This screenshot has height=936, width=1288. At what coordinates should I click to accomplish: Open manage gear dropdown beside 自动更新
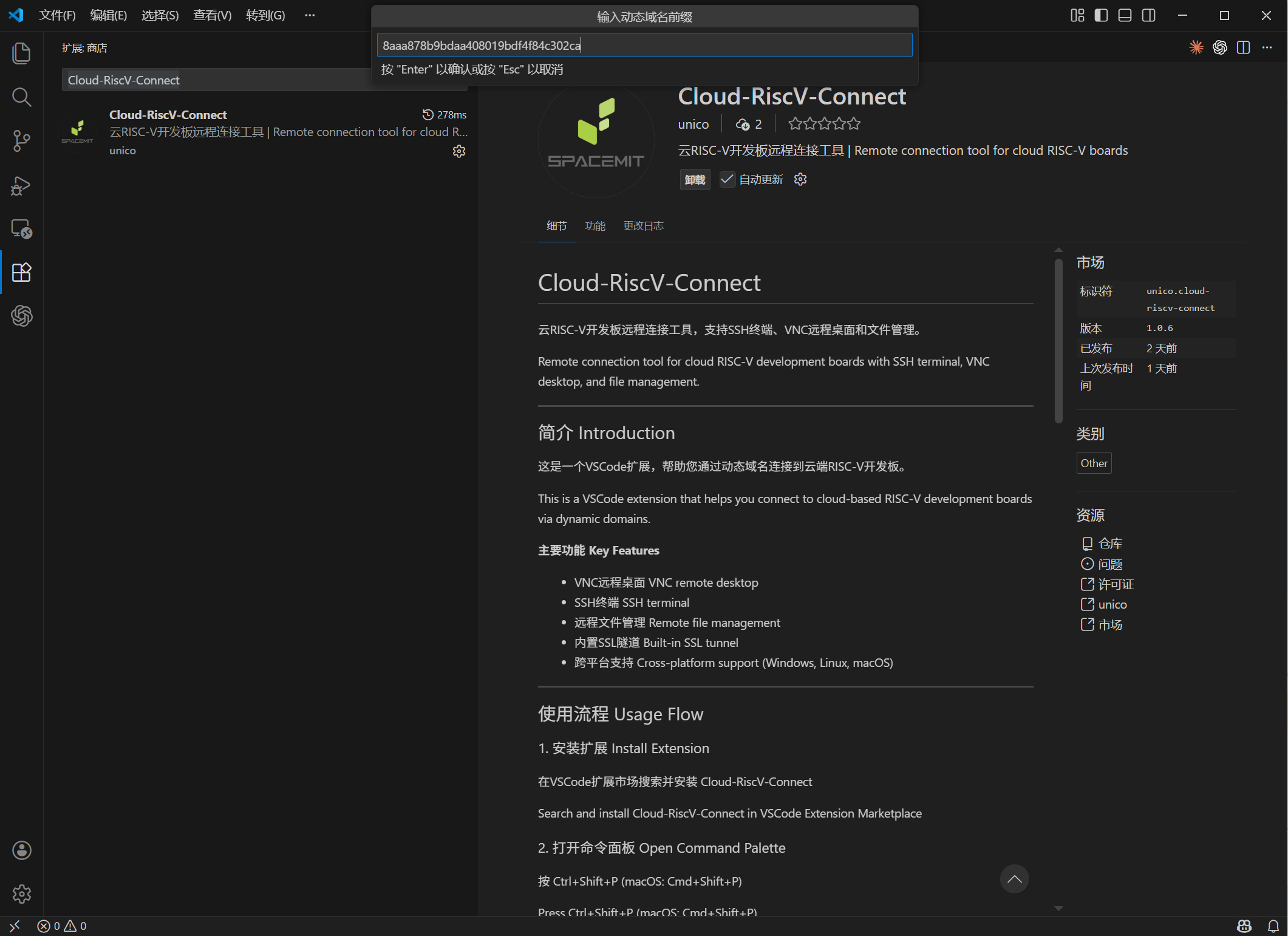coord(800,179)
